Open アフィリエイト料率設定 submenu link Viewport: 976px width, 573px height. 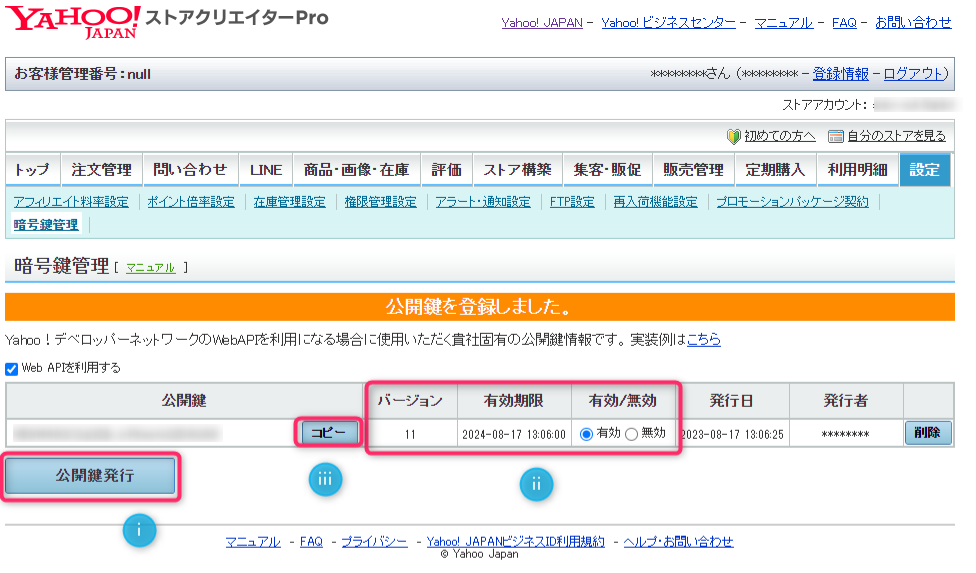click(71, 202)
